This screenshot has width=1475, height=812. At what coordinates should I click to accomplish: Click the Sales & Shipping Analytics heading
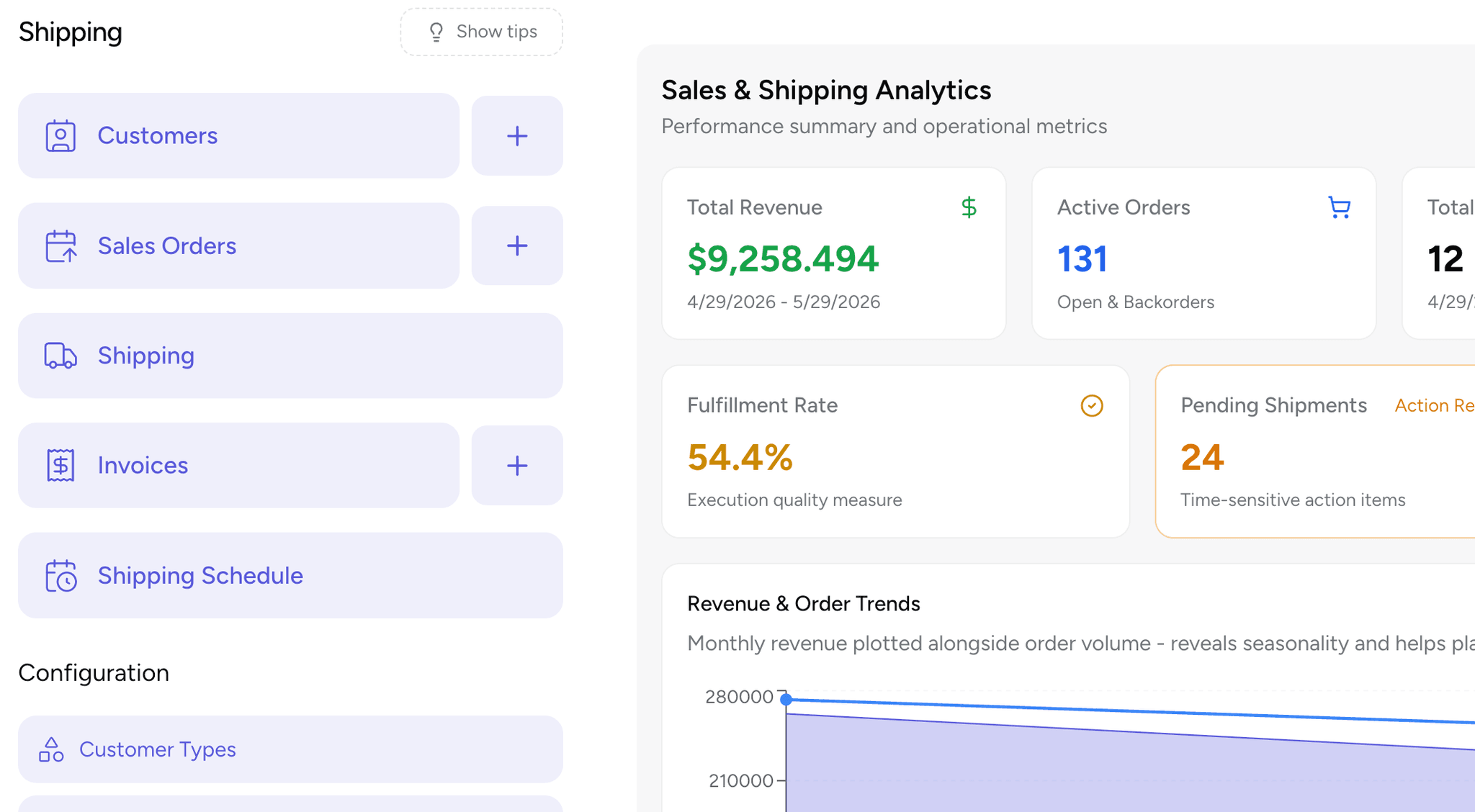coord(826,90)
